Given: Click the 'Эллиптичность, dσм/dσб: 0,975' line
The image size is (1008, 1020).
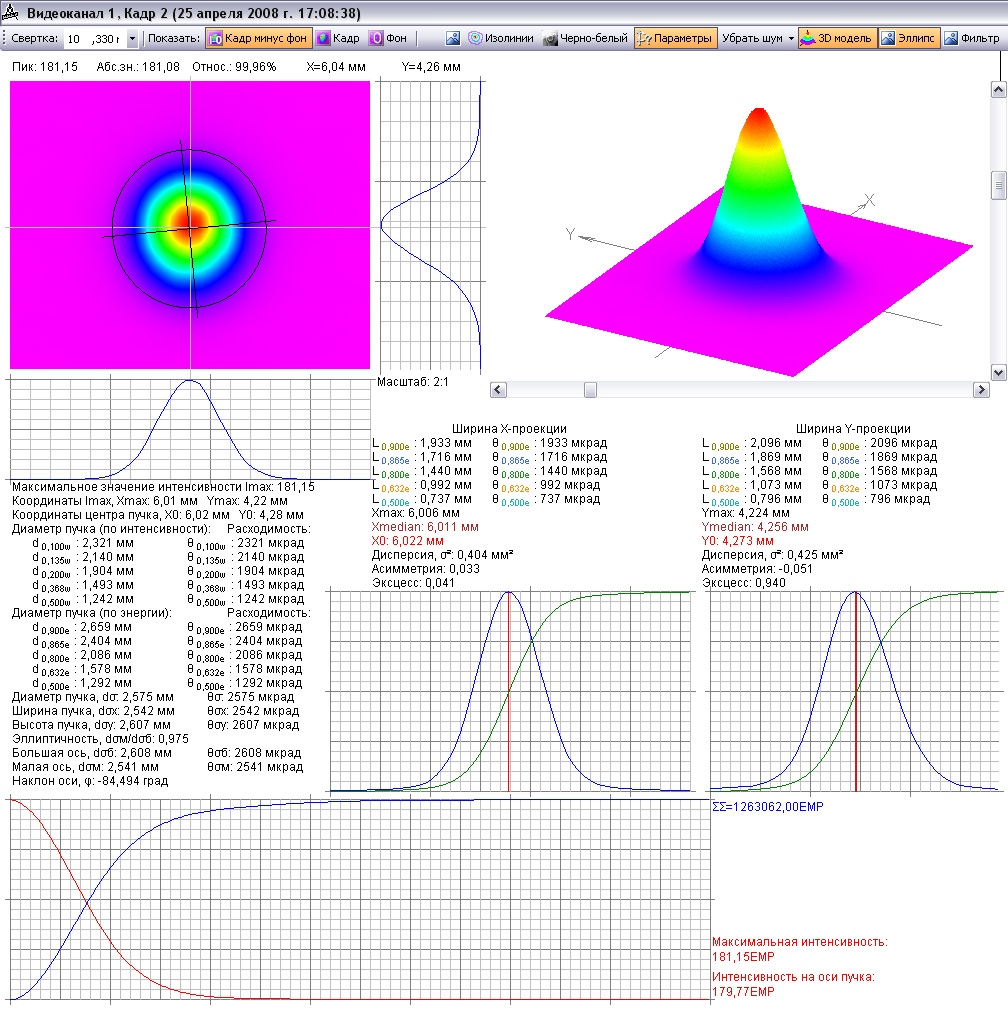Looking at the screenshot, I should (100, 739).
